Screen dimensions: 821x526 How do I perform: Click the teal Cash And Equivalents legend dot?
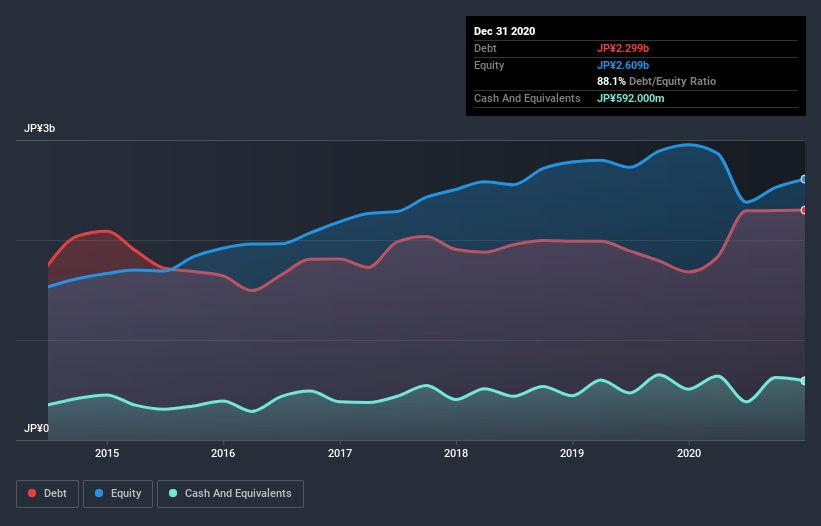coord(173,493)
